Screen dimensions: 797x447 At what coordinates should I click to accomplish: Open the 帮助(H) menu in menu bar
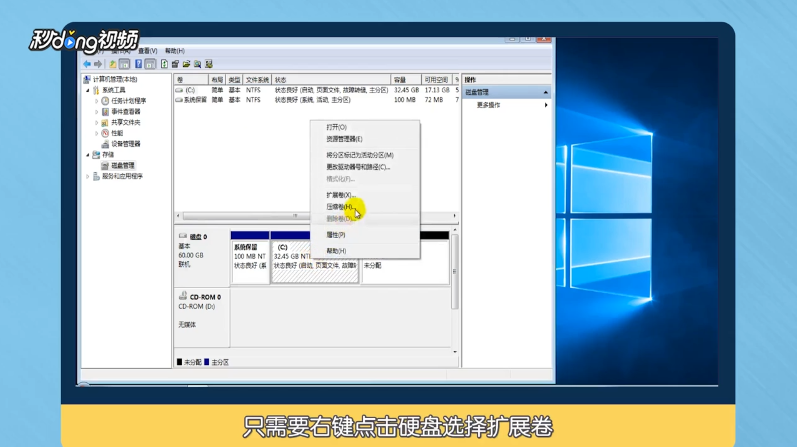[x=175, y=51]
